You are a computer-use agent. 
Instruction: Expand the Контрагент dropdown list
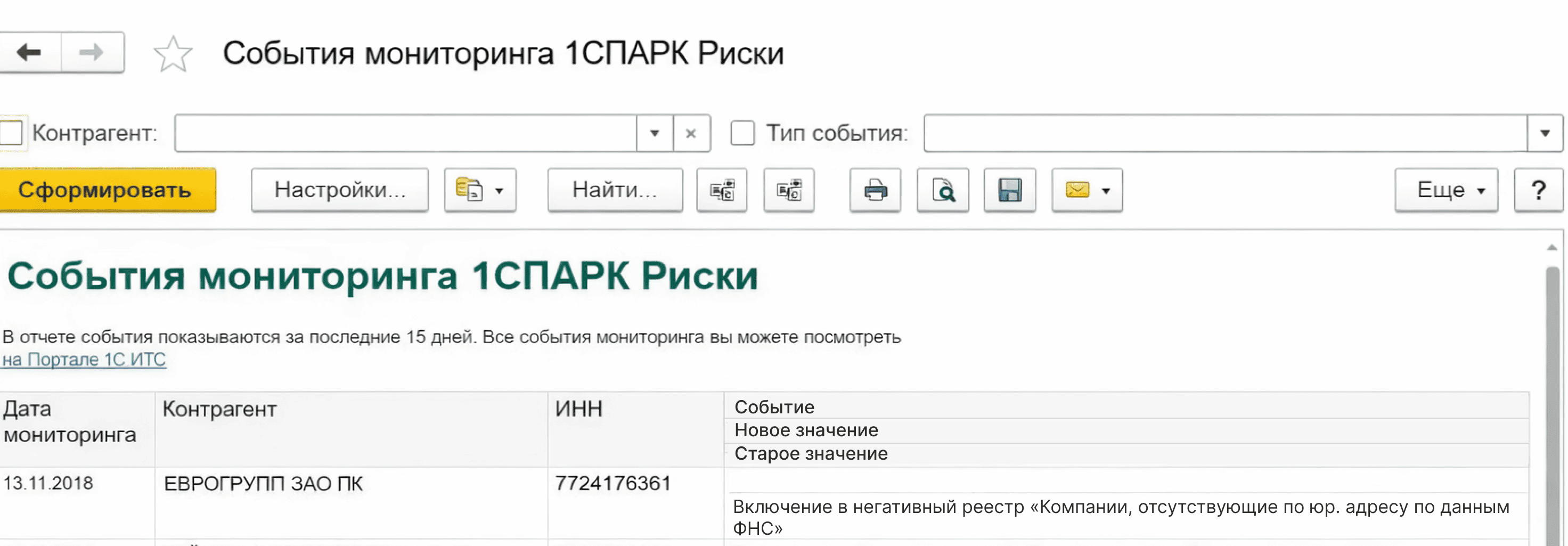[x=655, y=133]
